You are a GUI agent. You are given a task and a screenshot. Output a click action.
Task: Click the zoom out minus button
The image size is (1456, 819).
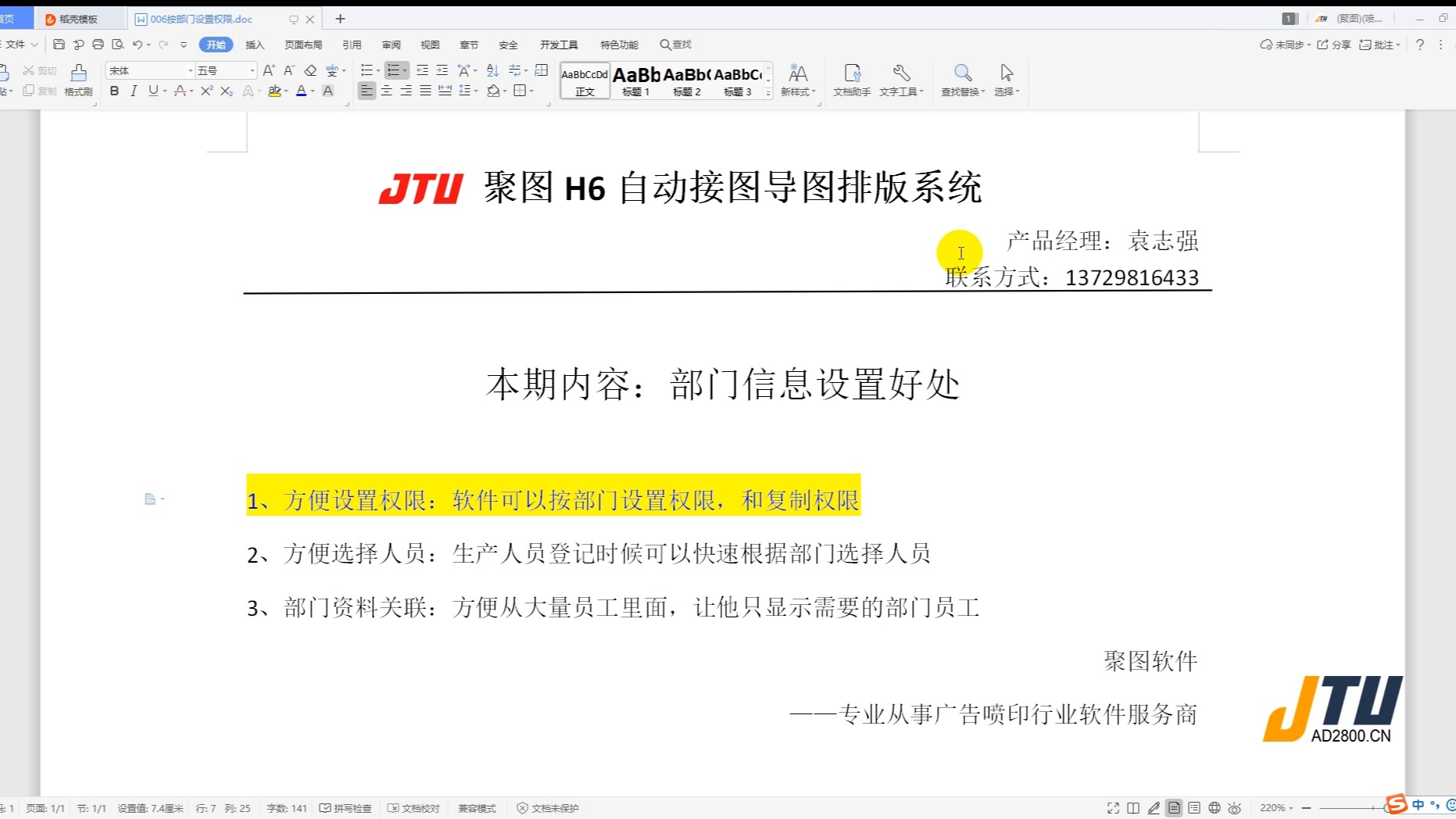pos(1306,808)
